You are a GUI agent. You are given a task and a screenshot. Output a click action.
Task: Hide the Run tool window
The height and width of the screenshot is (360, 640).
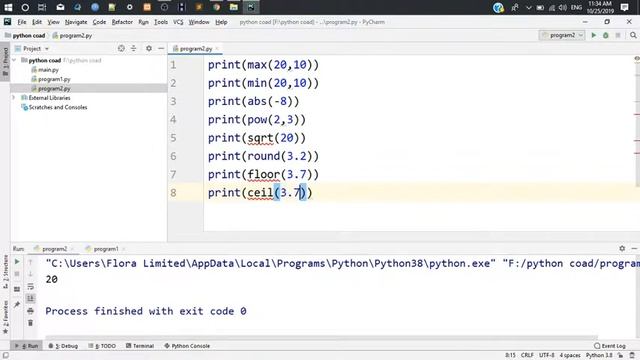pos(634,248)
